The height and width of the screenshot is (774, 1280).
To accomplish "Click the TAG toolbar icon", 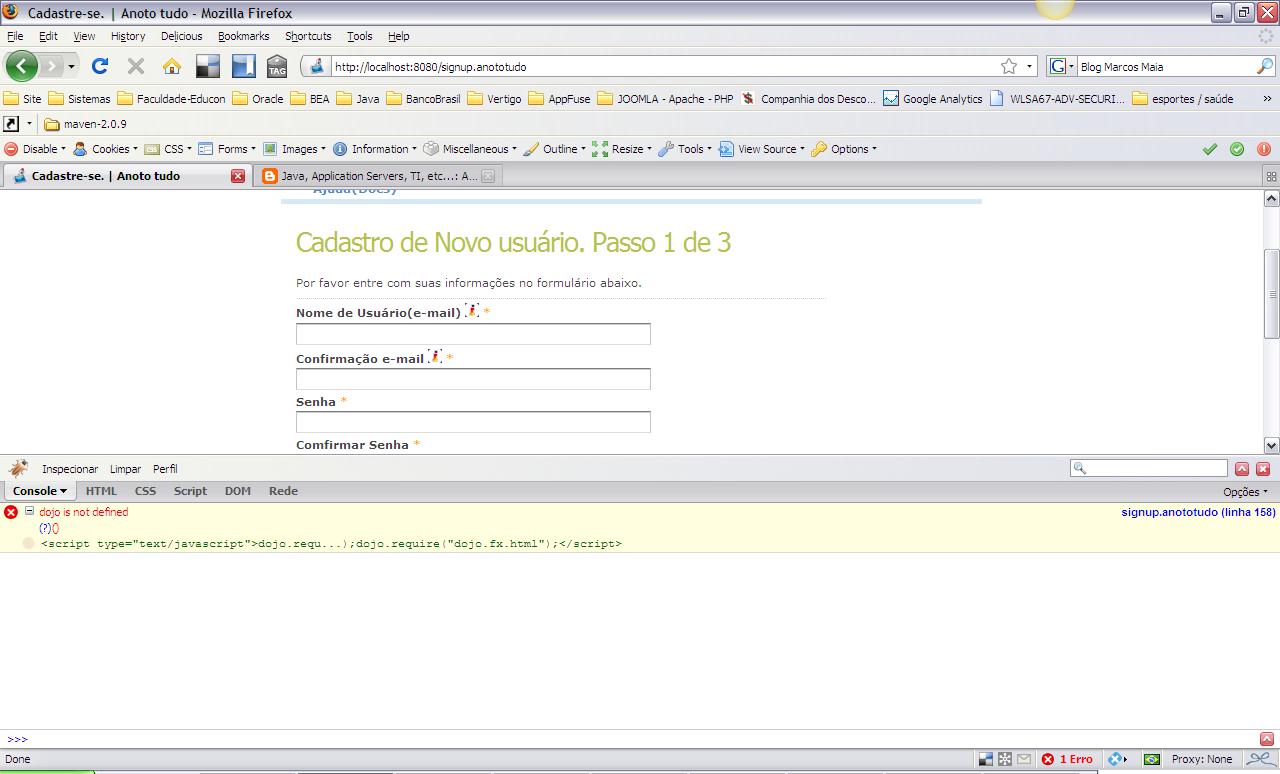I will pyautogui.click(x=277, y=66).
